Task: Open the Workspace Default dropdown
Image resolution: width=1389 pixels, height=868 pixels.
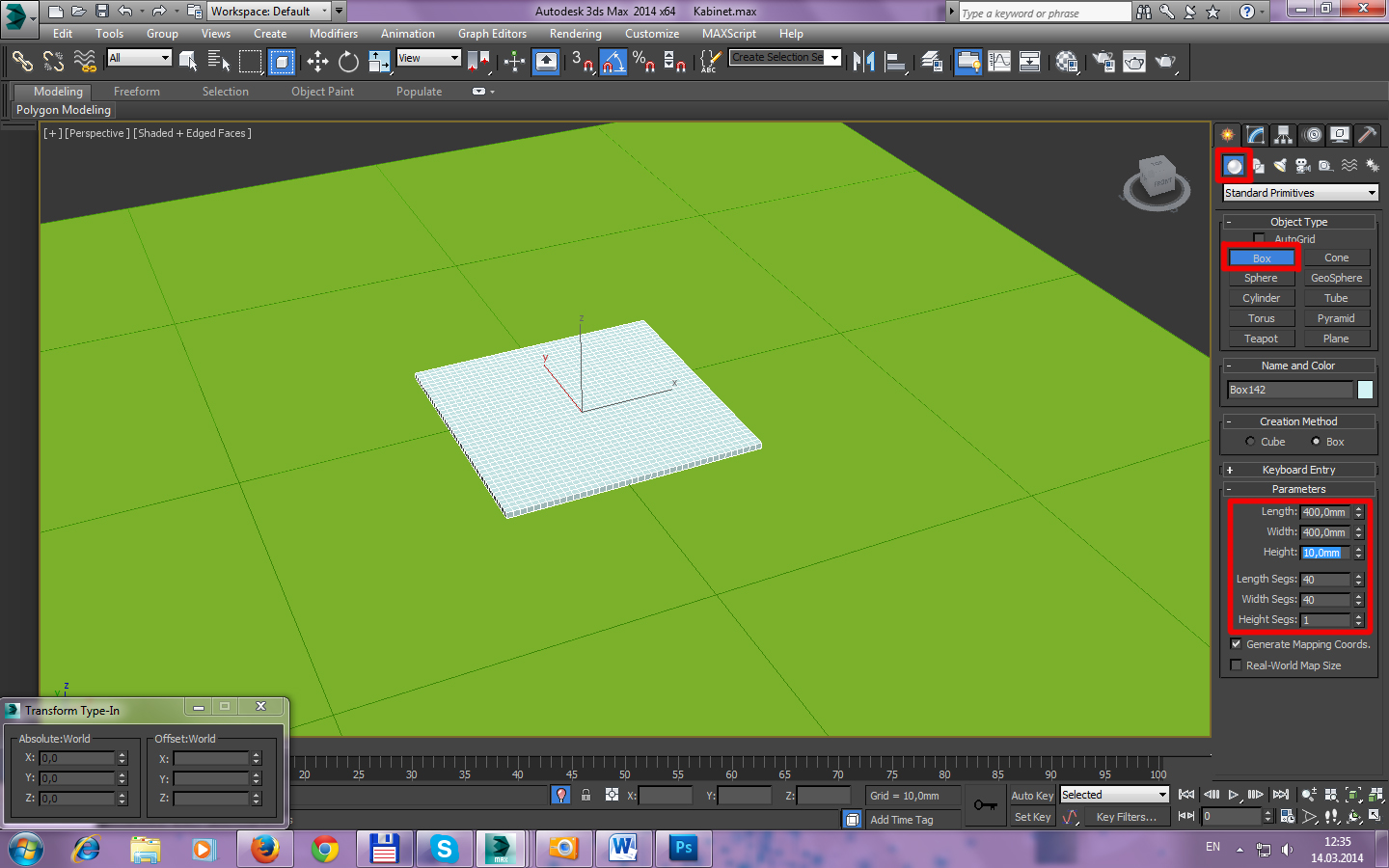Action: [269, 12]
